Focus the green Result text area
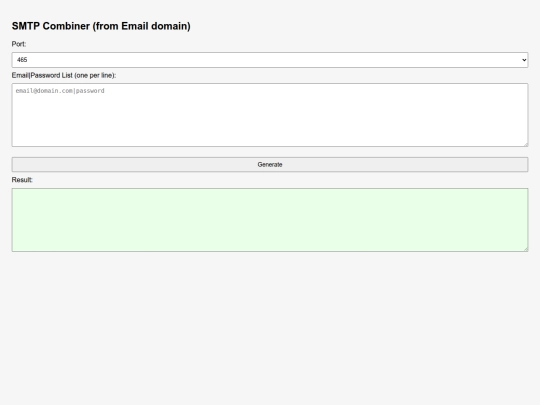Screen dimensions: 540x405 (270, 220)
